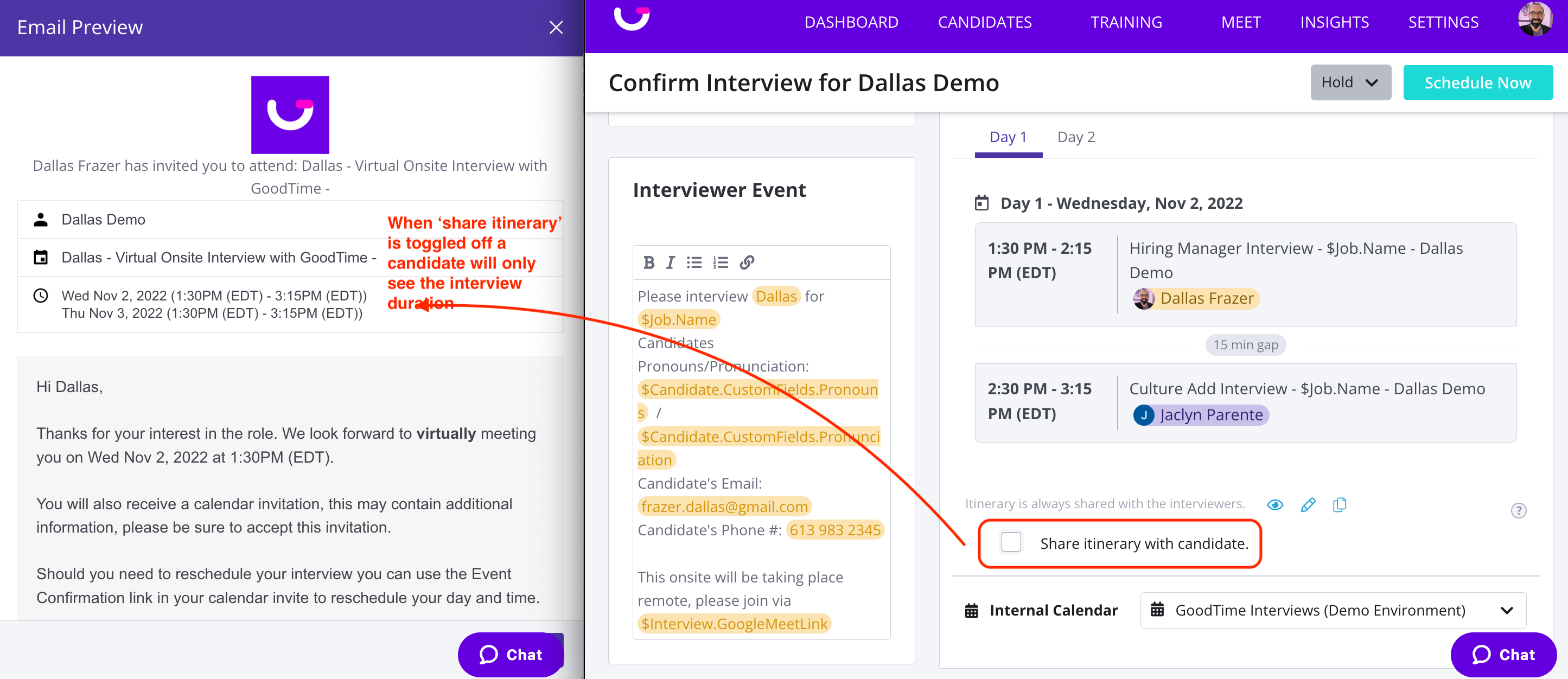Click the copy itinerary icon

(x=1339, y=504)
